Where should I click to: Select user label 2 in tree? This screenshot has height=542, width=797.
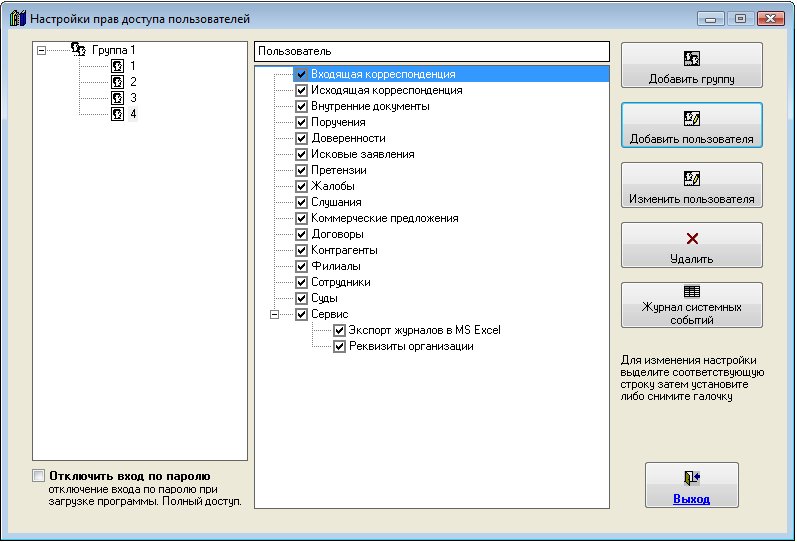[133, 82]
